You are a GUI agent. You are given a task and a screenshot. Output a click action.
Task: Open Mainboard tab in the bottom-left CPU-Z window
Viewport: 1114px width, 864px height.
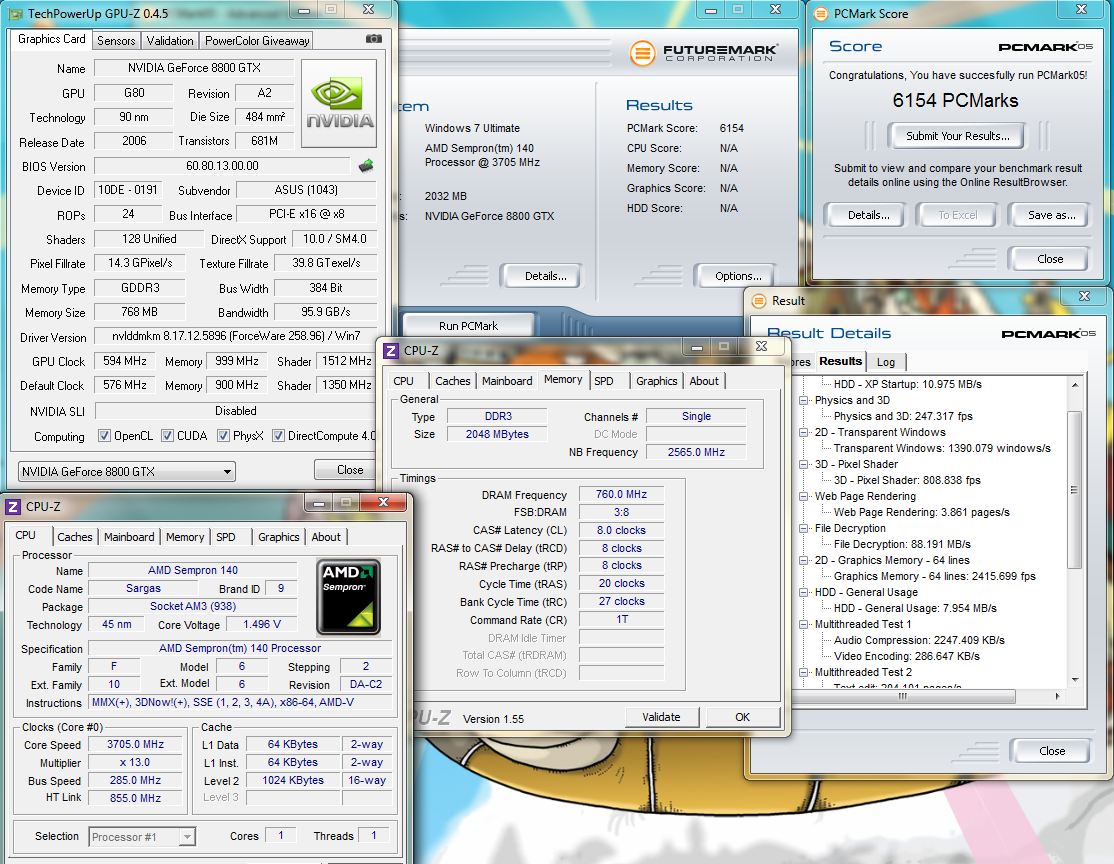click(x=129, y=537)
